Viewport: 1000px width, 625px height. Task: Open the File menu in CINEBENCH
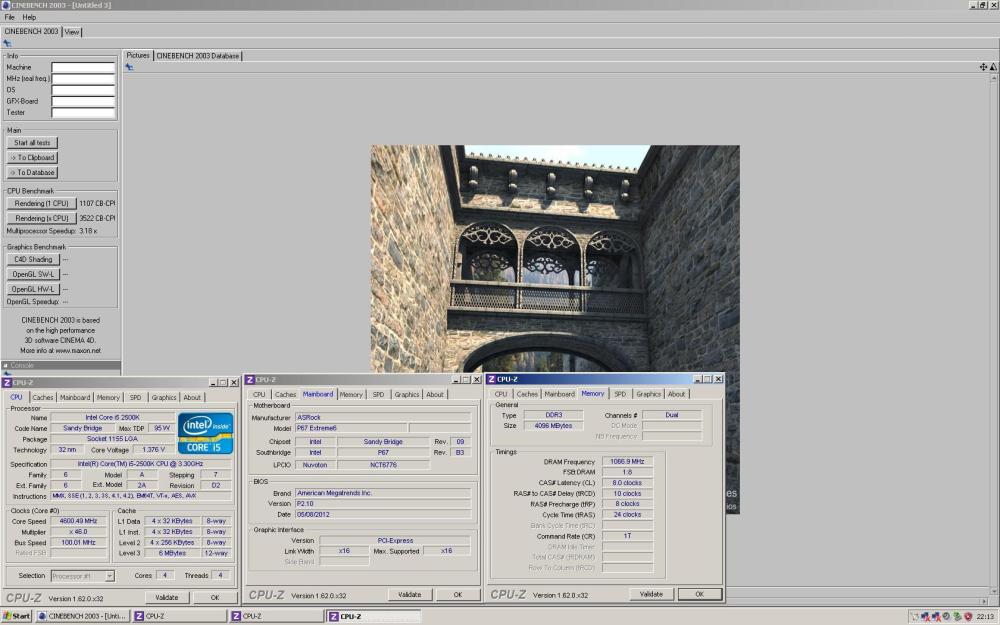coord(8,17)
